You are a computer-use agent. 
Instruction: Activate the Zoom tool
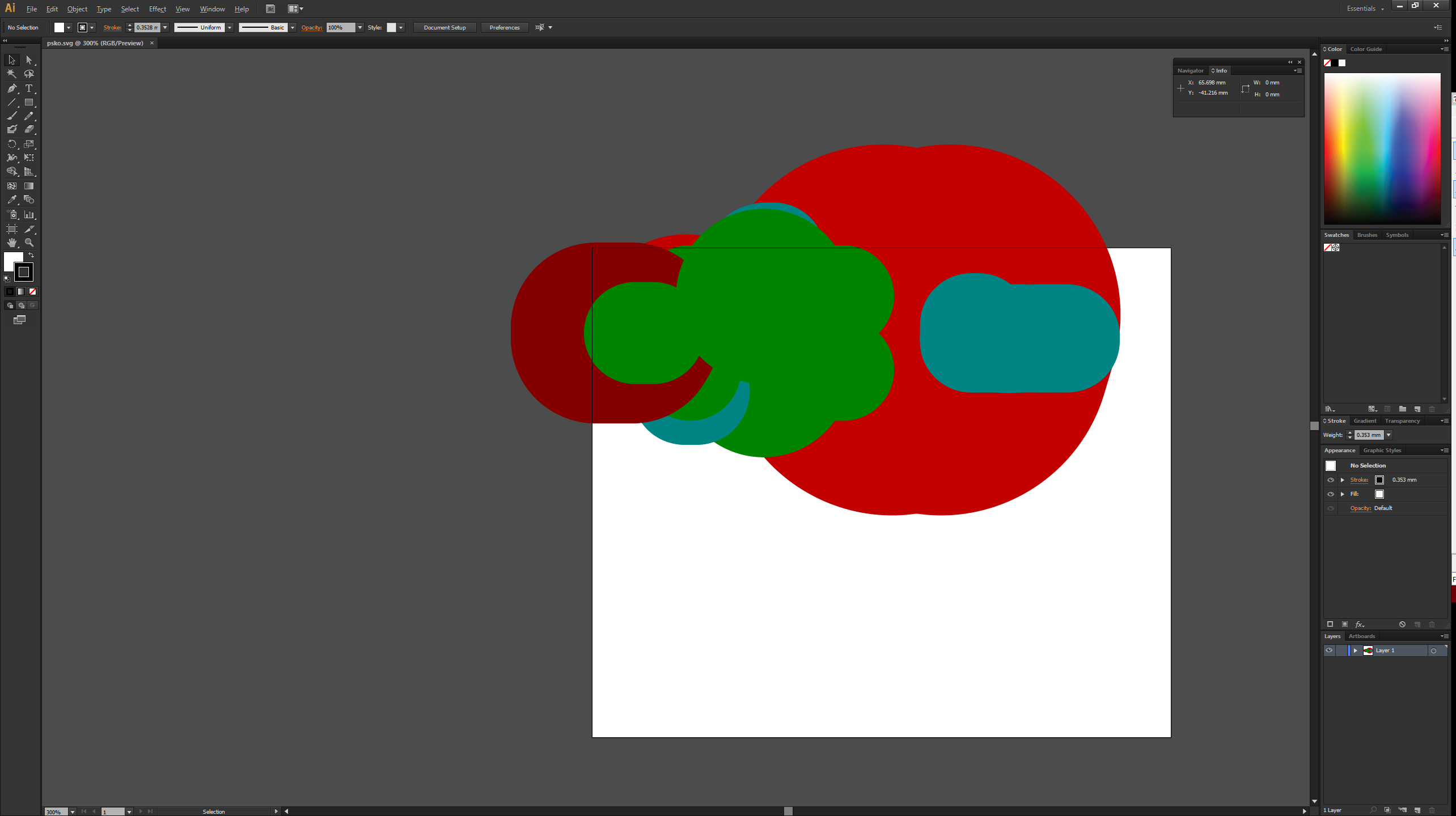tap(29, 243)
